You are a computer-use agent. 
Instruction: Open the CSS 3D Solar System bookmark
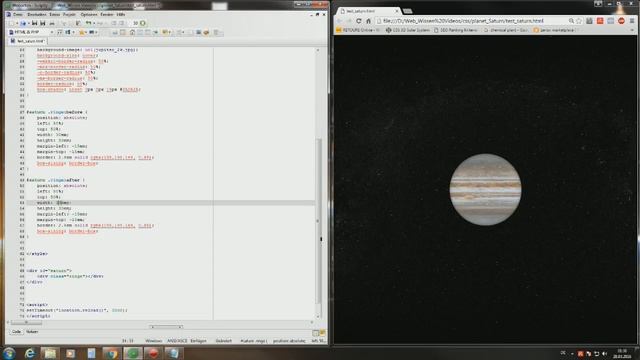point(408,30)
